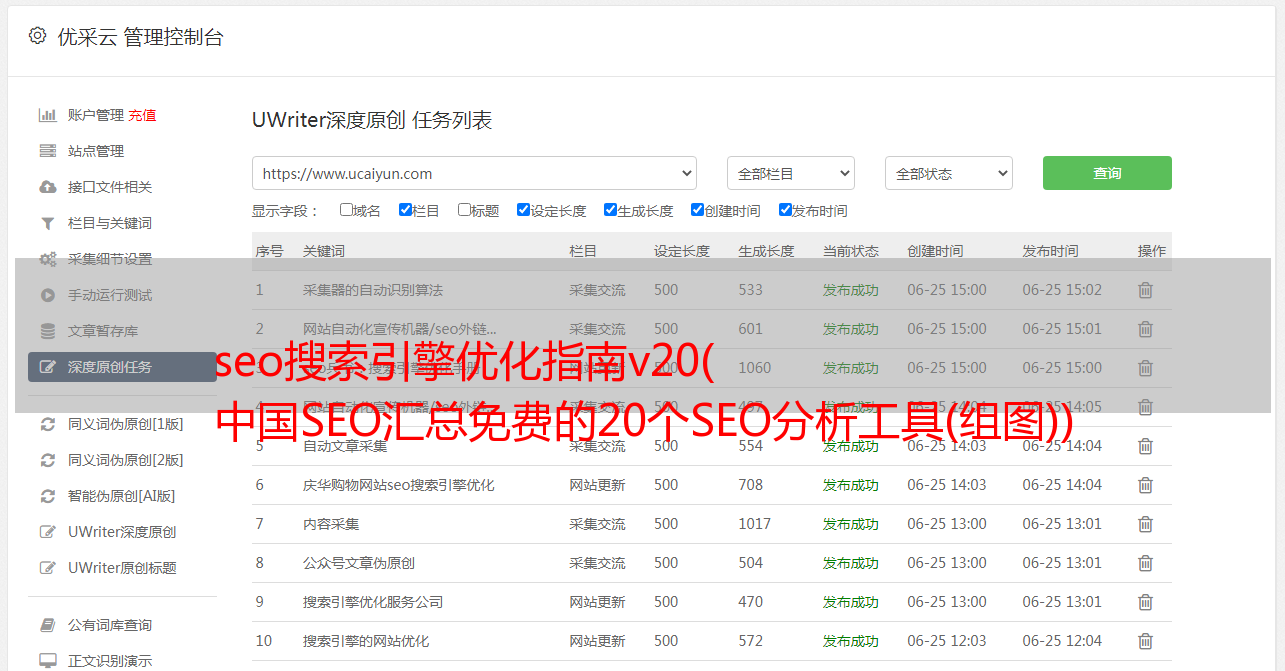Click the refresh icon for 同义词伪原创[2版]
1285x671 pixels.
tap(47, 460)
